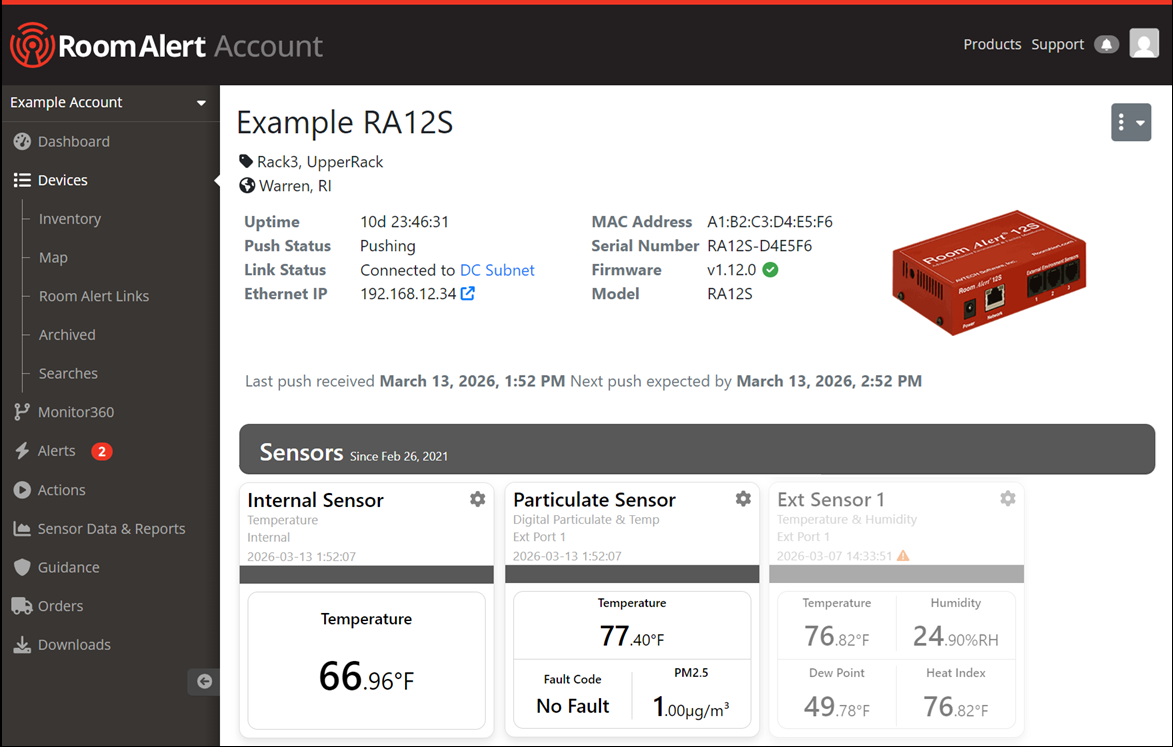The image size is (1173, 747).
Task: Open Alerts with 2 badge
Action: click(57, 451)
